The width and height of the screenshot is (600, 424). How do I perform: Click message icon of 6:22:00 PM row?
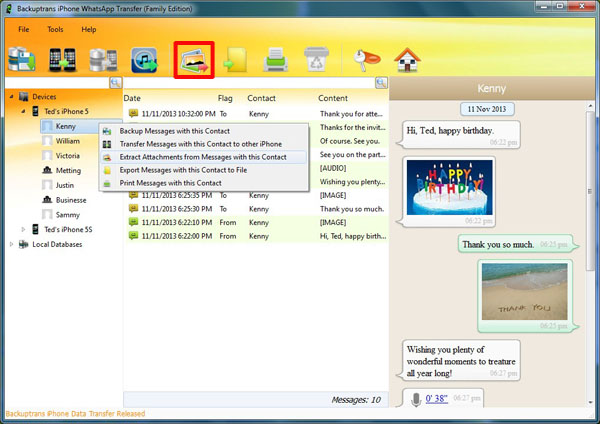pos(133,236)
